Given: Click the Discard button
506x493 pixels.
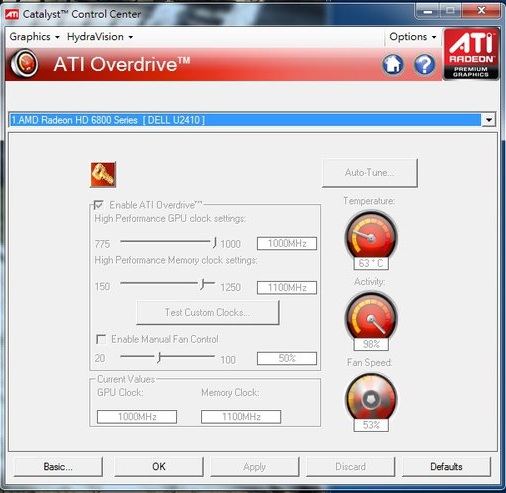Looking at the screenshot, I should click(x=350, y=466).
